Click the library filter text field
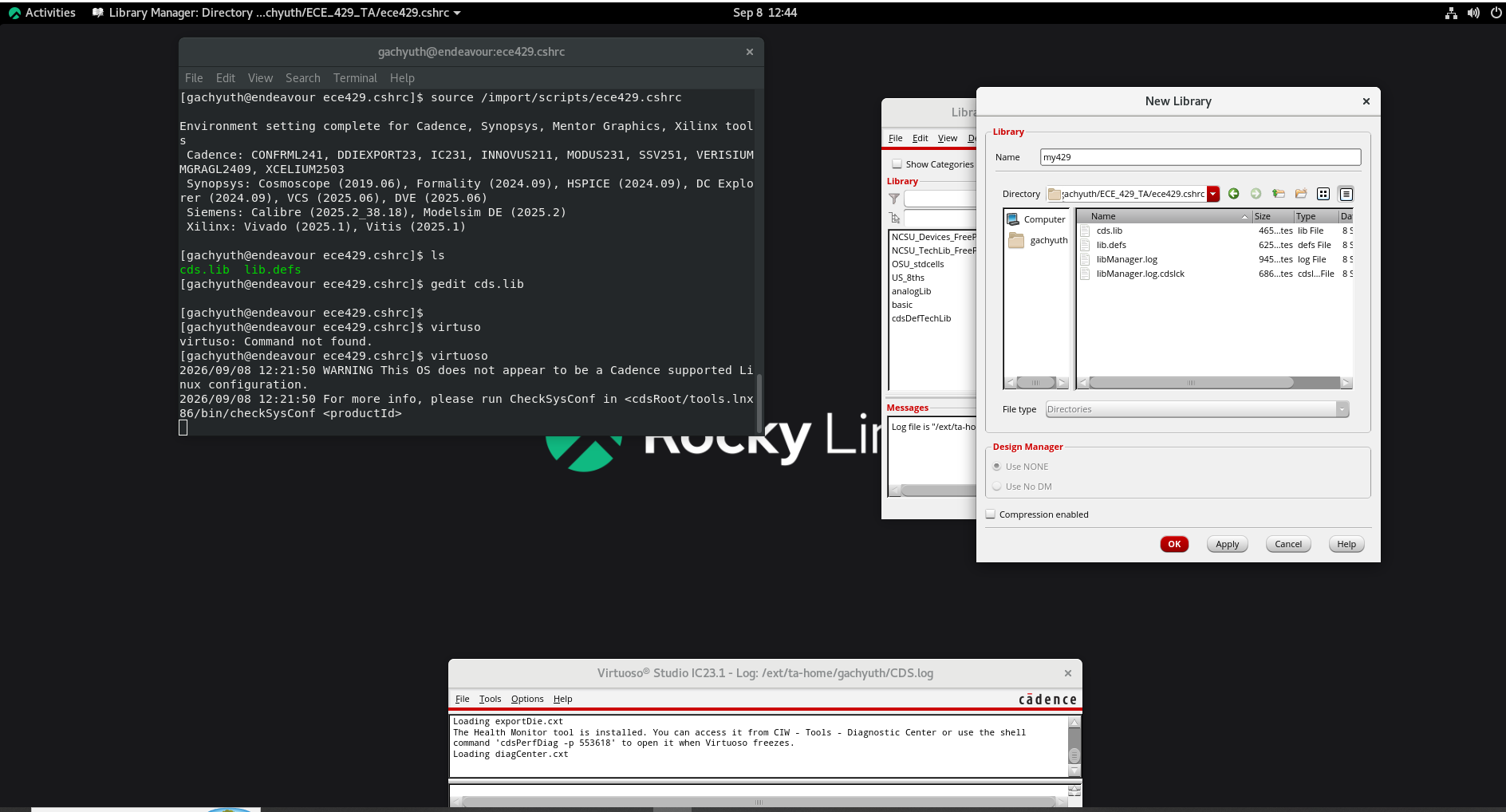Image resolution: width=1506 pixels, height=812 pixels. click(x=940, y=199)
